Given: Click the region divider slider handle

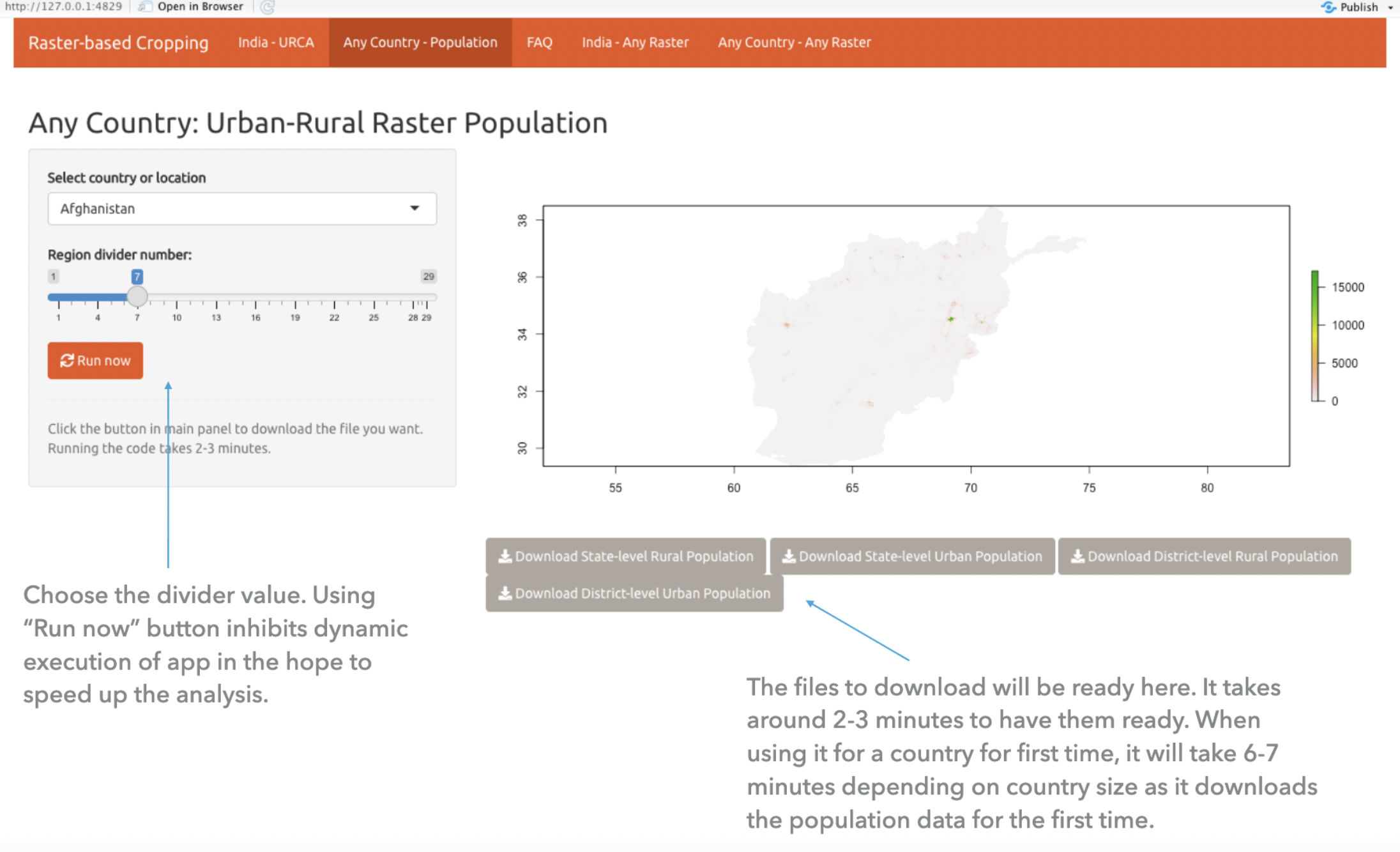Looking at the screenshot, I should (137, 297).
